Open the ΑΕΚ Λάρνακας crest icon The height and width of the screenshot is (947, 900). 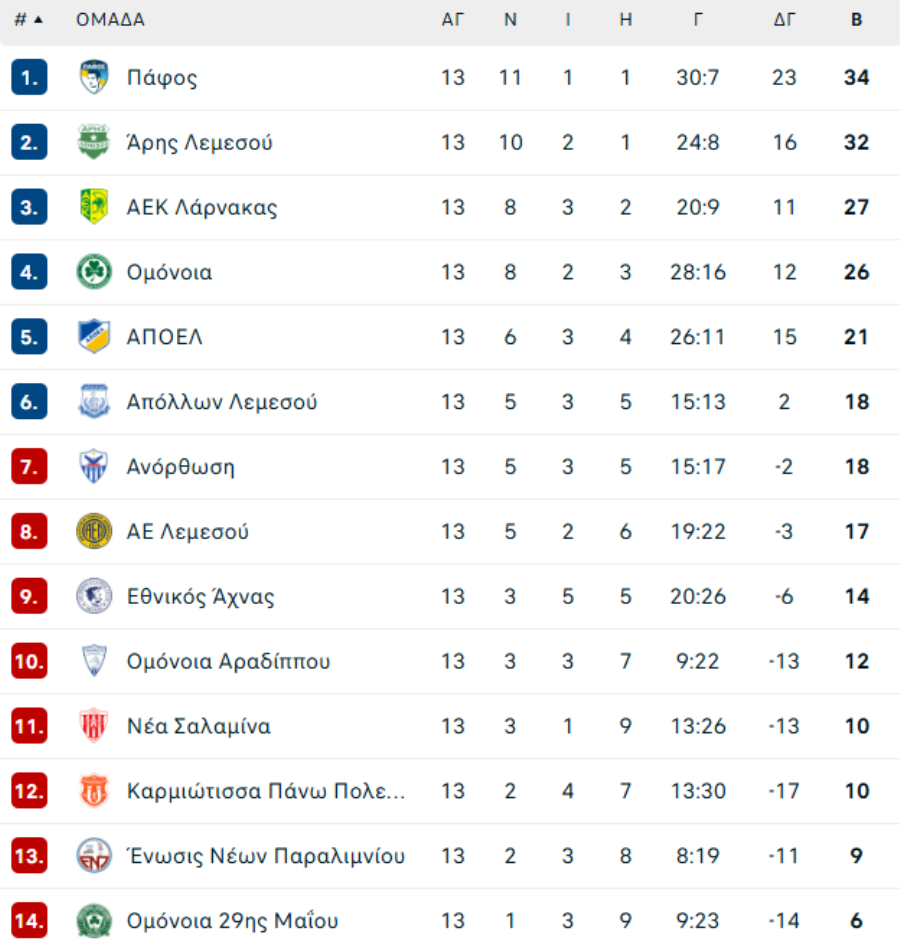[94, 207]
